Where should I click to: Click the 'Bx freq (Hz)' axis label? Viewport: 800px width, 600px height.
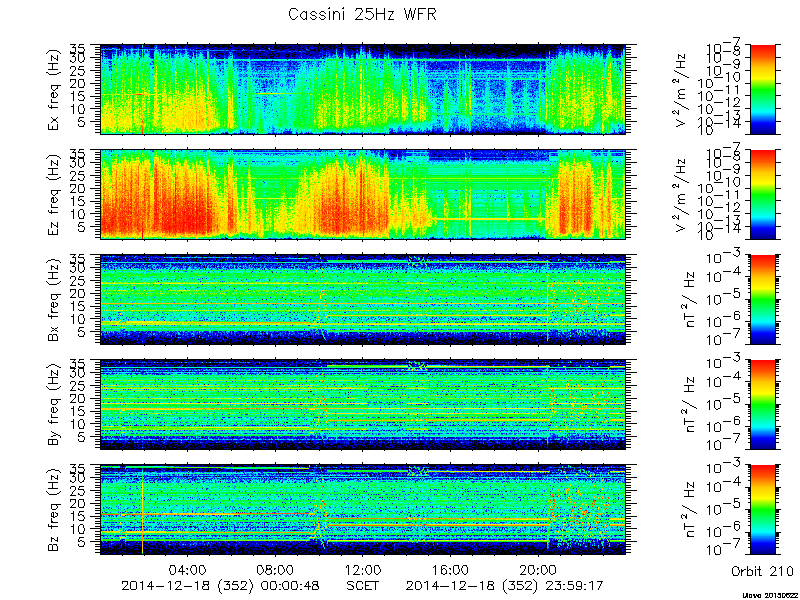pos(54,300)
